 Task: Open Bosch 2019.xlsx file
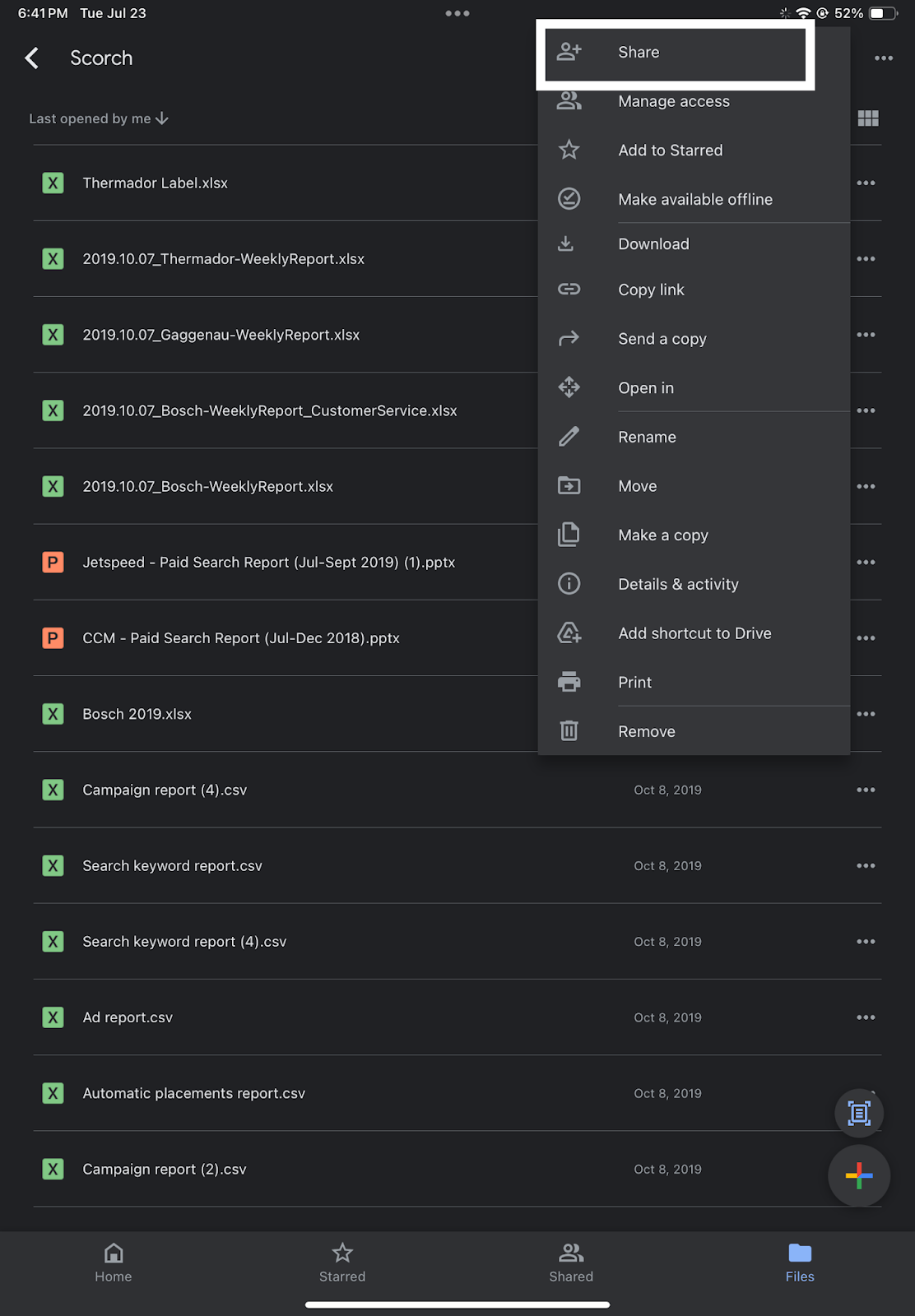pyautogui.click(x=286, y=714)
